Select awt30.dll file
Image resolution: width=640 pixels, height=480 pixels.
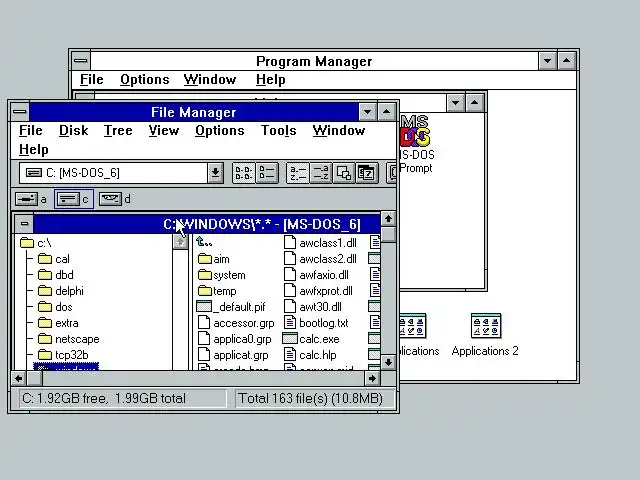click(x=313, y=307)
